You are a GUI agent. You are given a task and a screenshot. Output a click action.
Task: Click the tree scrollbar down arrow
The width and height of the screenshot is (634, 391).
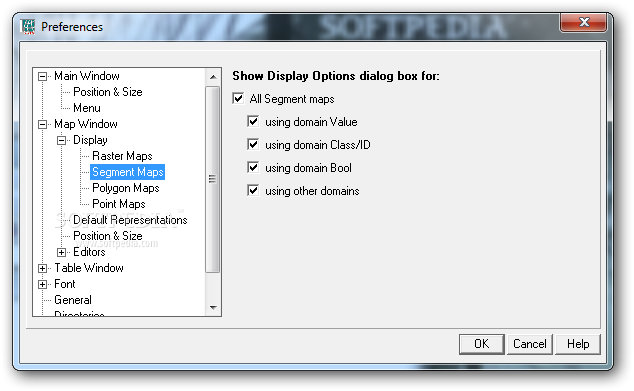point(213,308)
